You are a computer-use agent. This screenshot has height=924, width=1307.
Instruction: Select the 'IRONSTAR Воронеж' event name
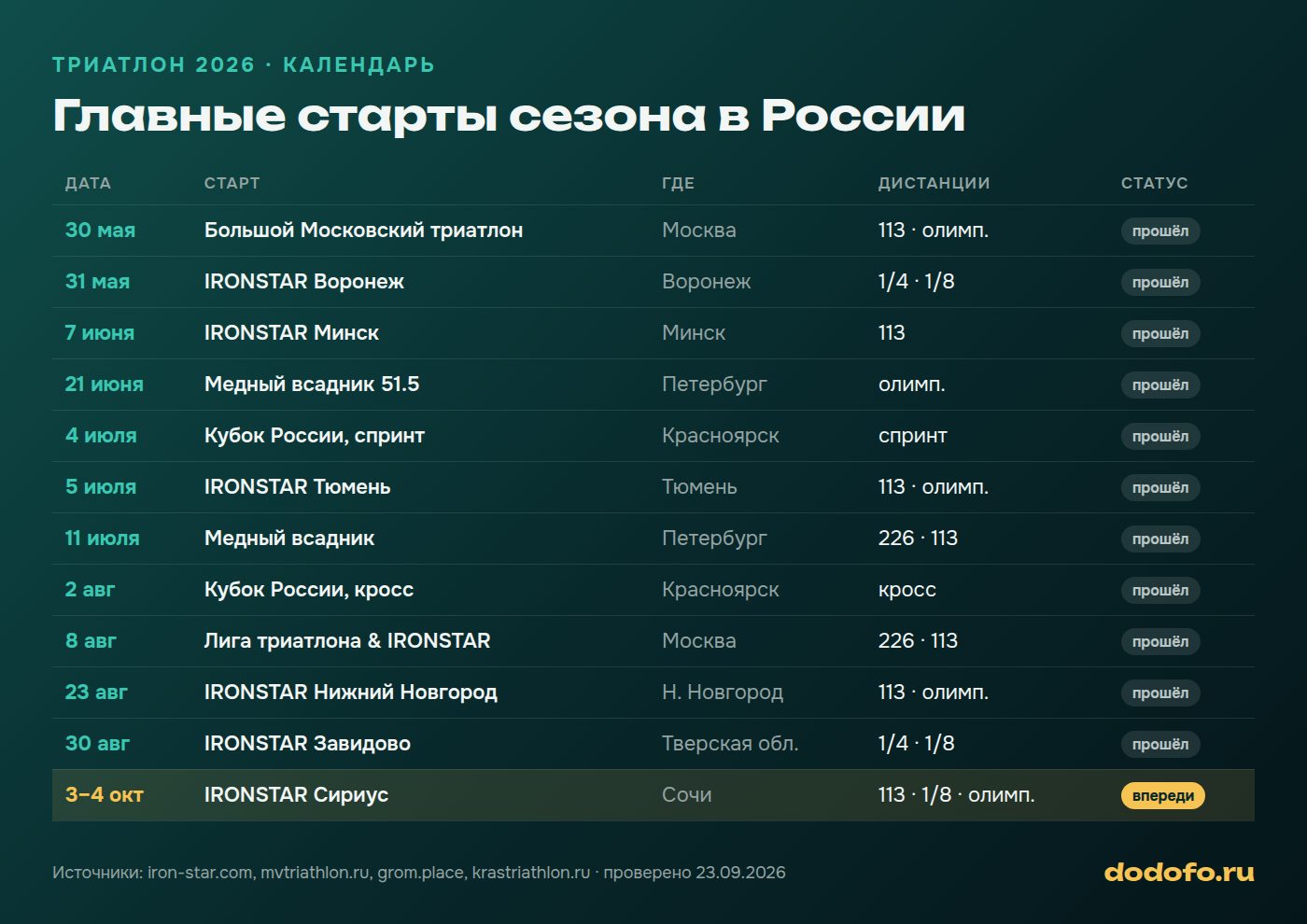tap(303, 282)
